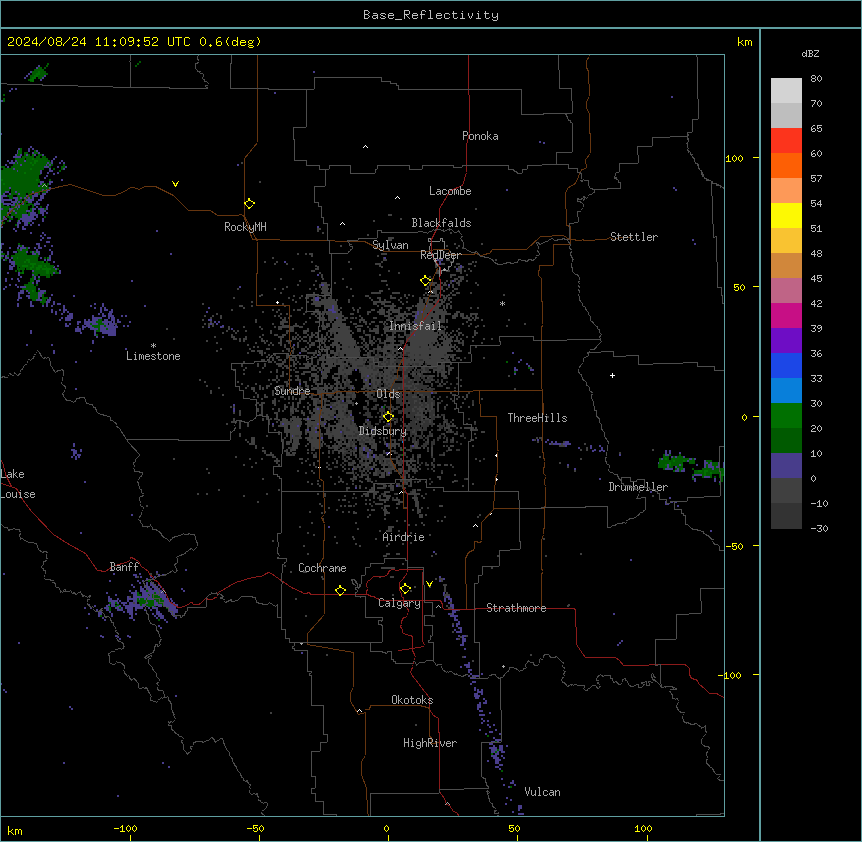
Task: Click the yellow V marker east of Calgary
Action: pyautogui.click(x=429, y=584)
